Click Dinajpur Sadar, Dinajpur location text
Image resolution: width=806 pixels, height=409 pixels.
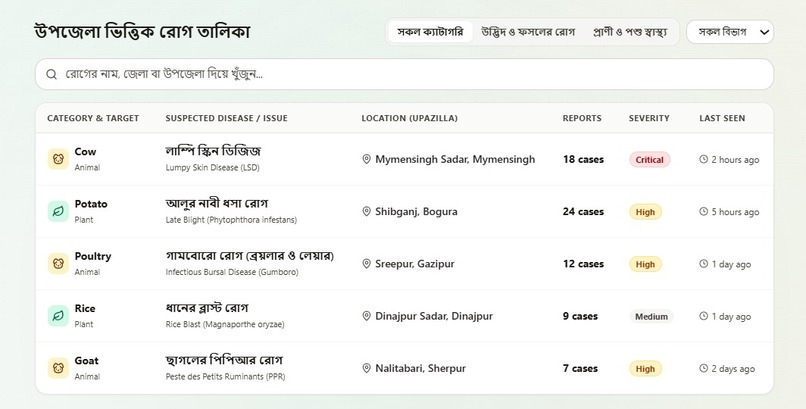coord(434,317)
